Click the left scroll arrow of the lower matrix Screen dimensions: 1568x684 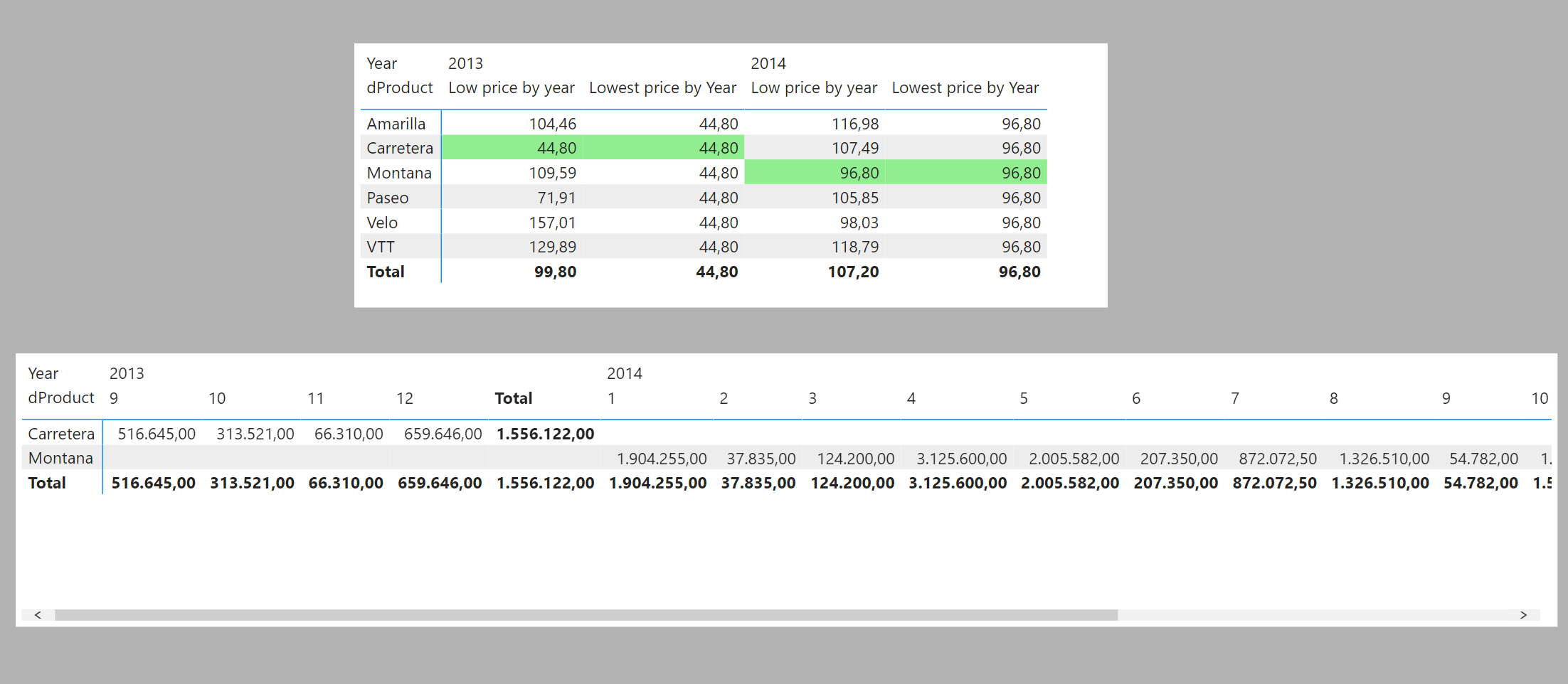(x=38, y=615)
